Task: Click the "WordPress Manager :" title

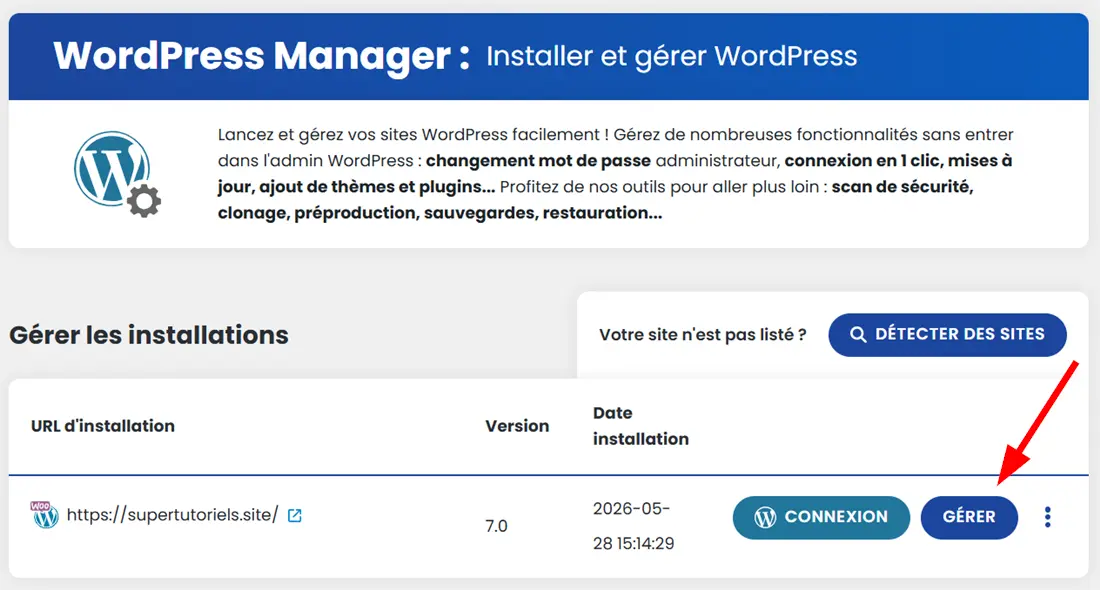Action: tap(261, 56)
